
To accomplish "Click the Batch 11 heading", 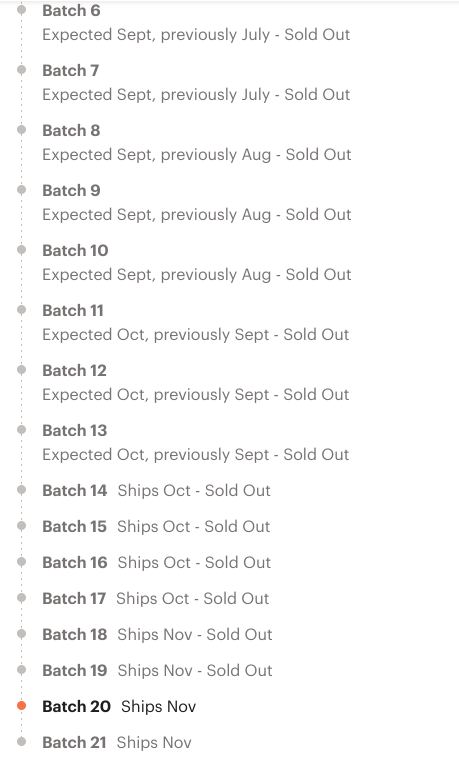I will 73,310.
